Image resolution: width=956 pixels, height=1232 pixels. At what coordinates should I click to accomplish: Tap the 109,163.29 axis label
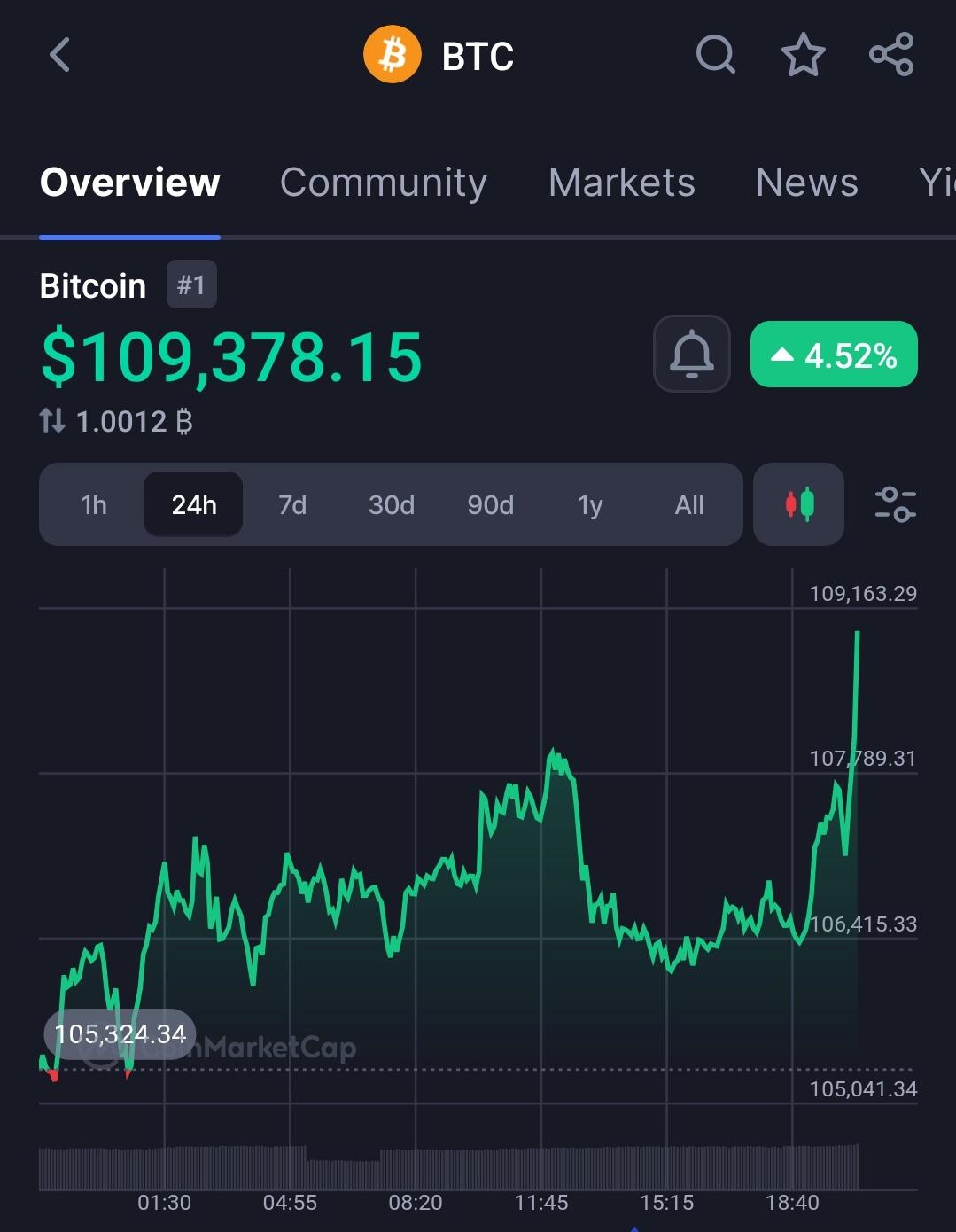coord(863,594)
